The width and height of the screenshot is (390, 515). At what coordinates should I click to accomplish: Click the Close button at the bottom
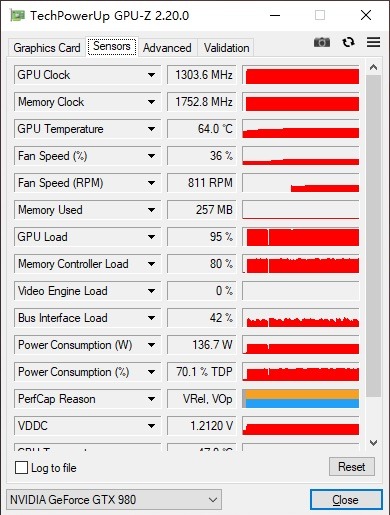[x=346, y=500]
